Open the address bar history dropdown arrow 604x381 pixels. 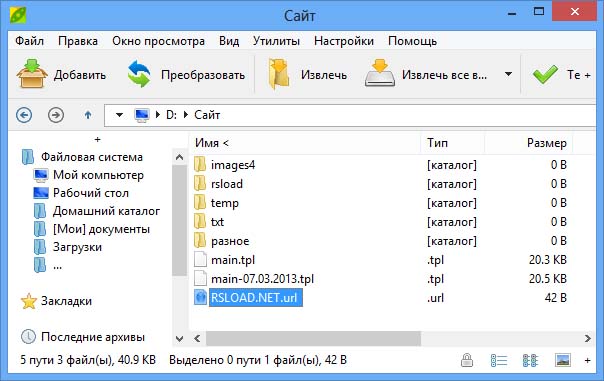pyautogui.click(x=119, y=115)
